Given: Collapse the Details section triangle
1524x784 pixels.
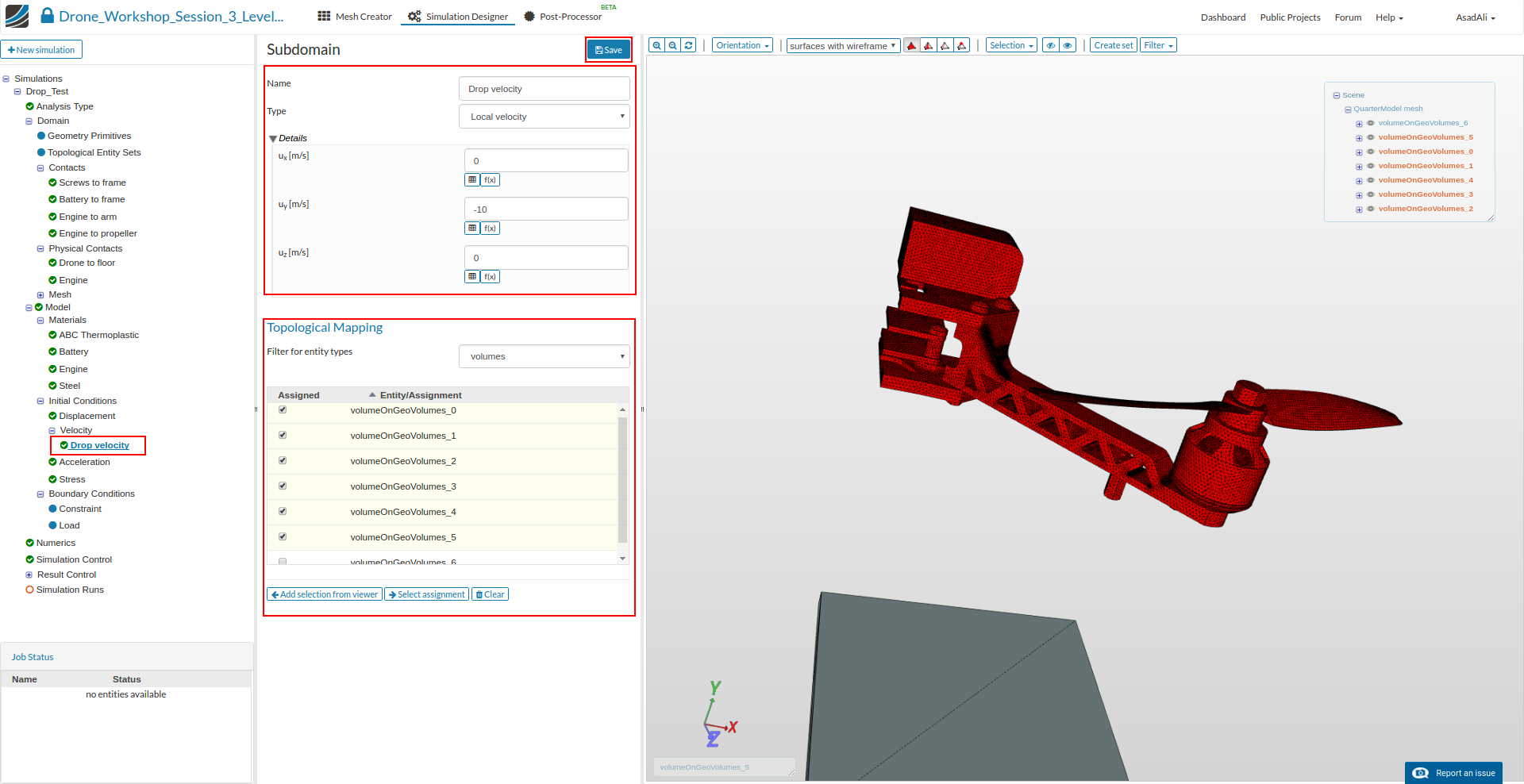Looking at the screenshot, I should point(273,139).
